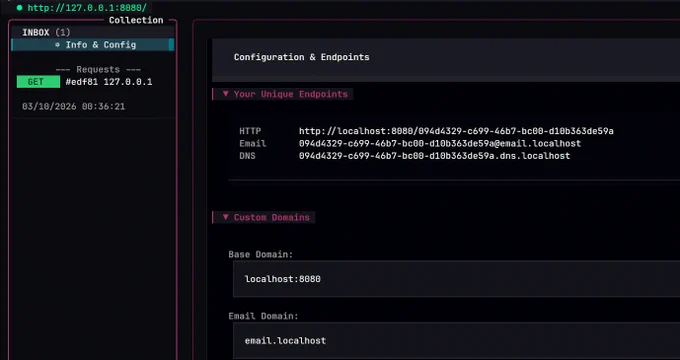Click the Base Domain field localhost:8080

coord(456,279)
